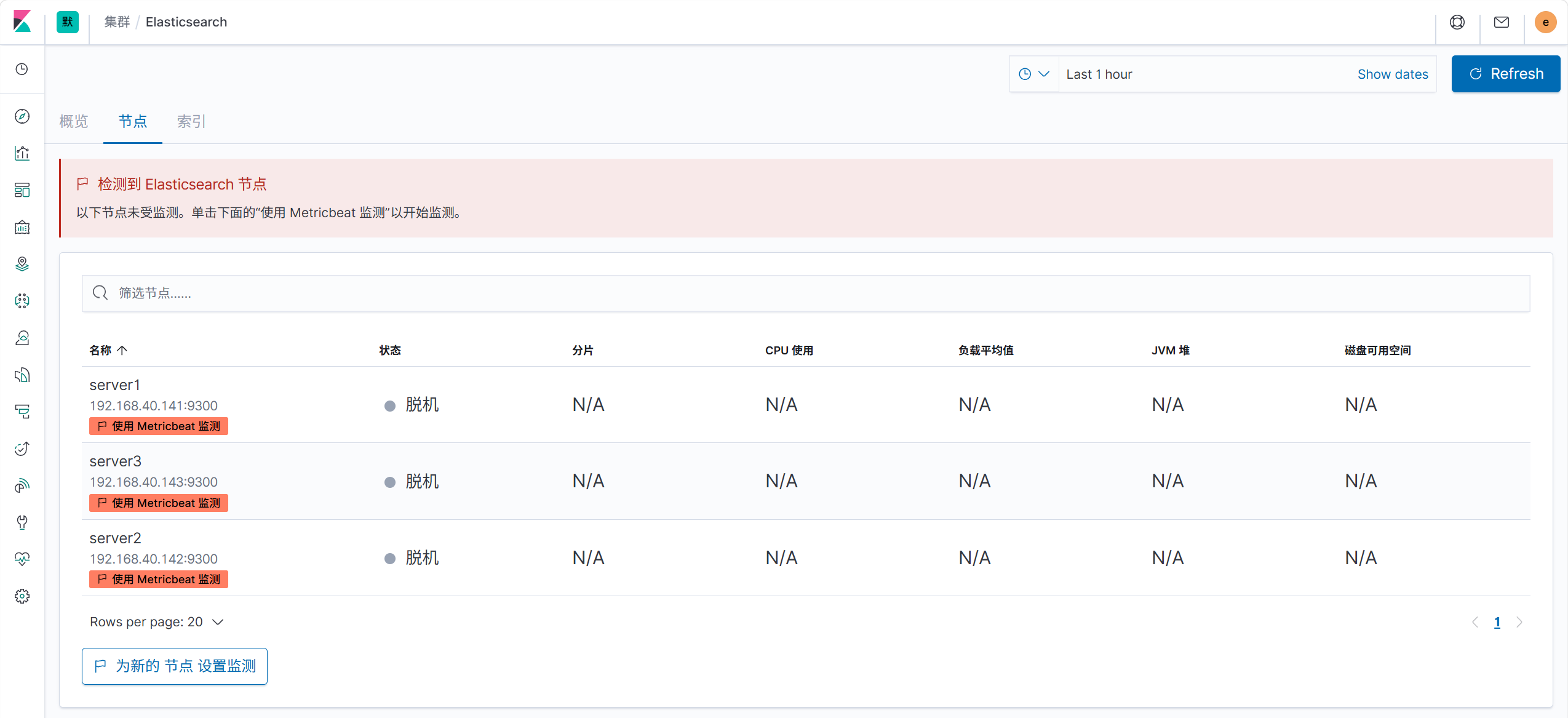Open the server2 node name
This screenshot has width=1568, height=718.
(x=116, y=538)
